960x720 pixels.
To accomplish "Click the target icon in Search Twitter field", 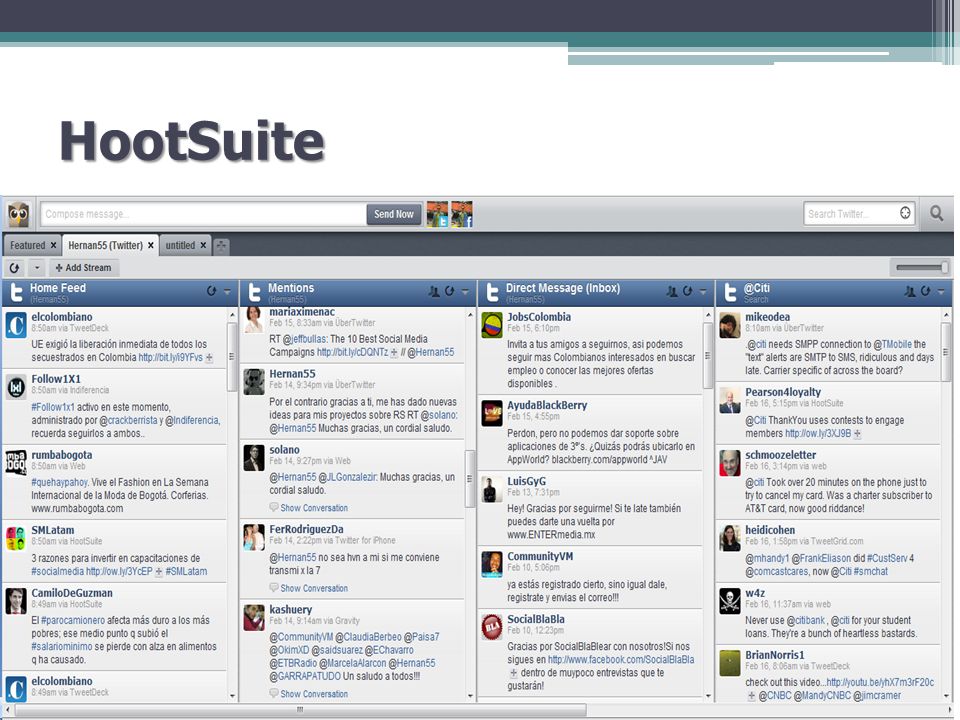I will (905, 213).
